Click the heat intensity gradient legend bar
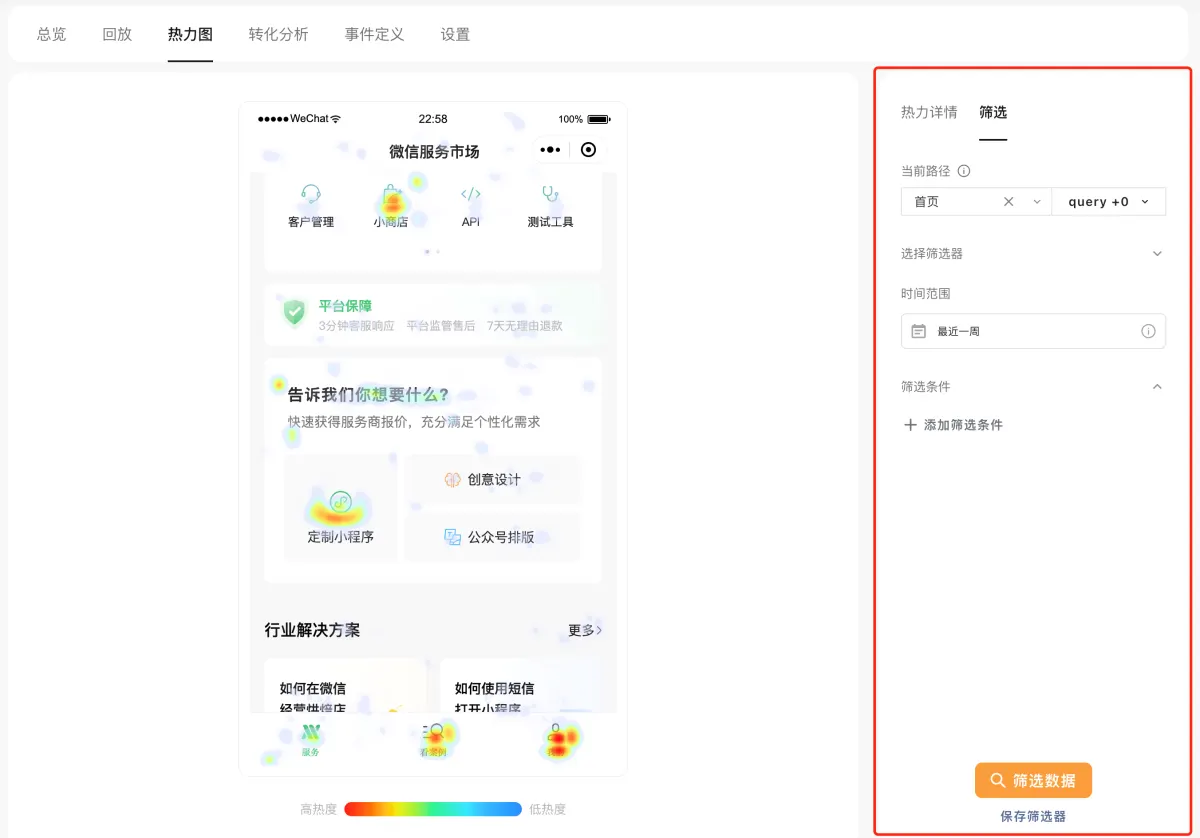The height and width of the screenshot is (838, 1200). point(433,809)
